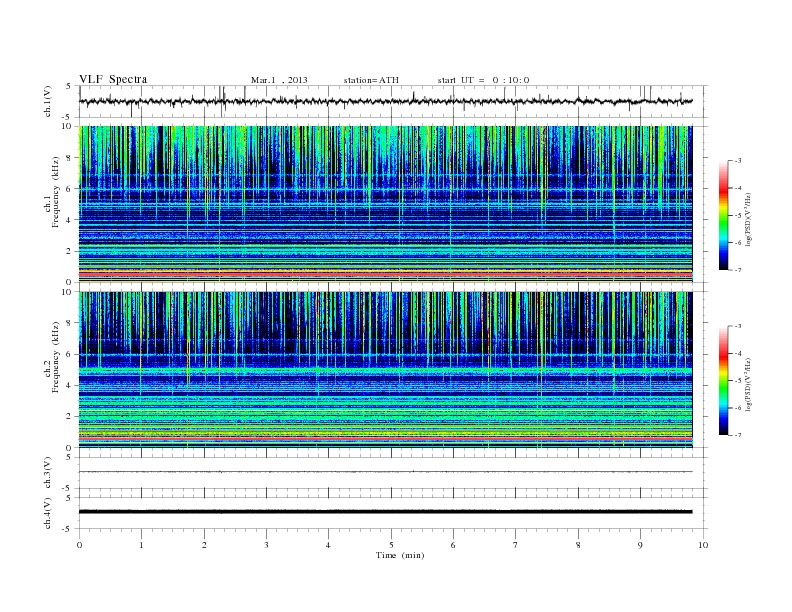Click the thick ch.4 voltage trace
Image resolution: width=792 pixels, height=612 pixels.
[385, 512]
